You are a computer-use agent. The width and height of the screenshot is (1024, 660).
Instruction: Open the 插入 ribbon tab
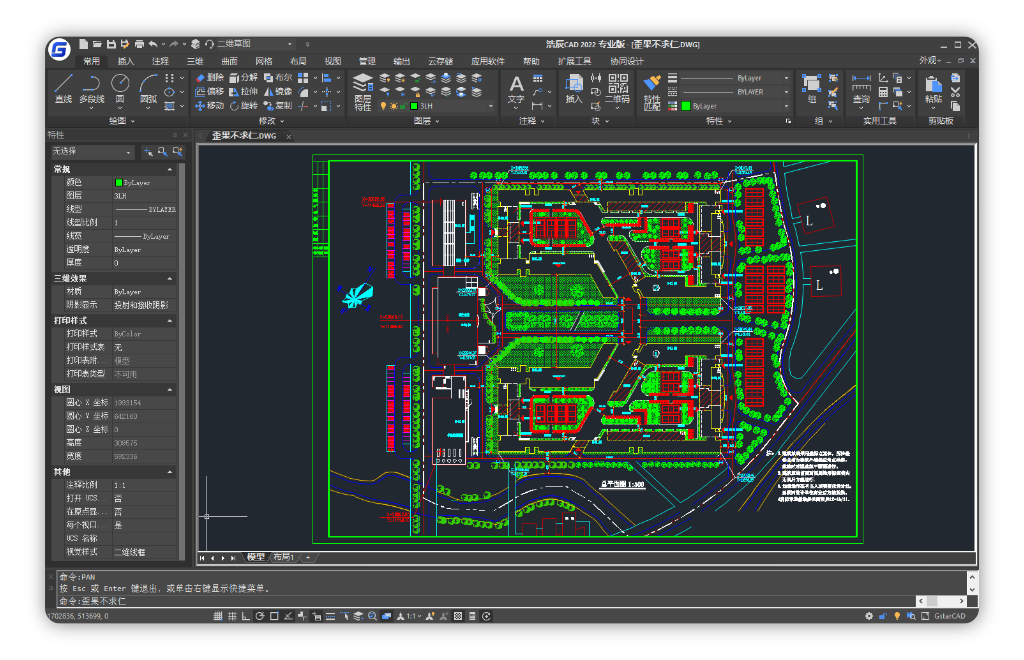(x=125, y=61)
